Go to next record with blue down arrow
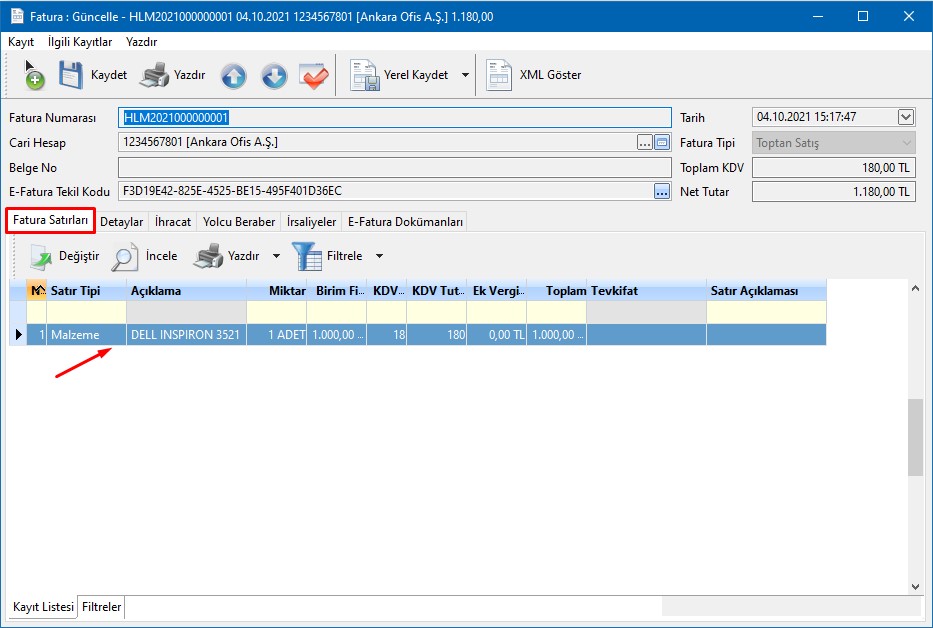The image size is (933, 628). tap(274, 76)
